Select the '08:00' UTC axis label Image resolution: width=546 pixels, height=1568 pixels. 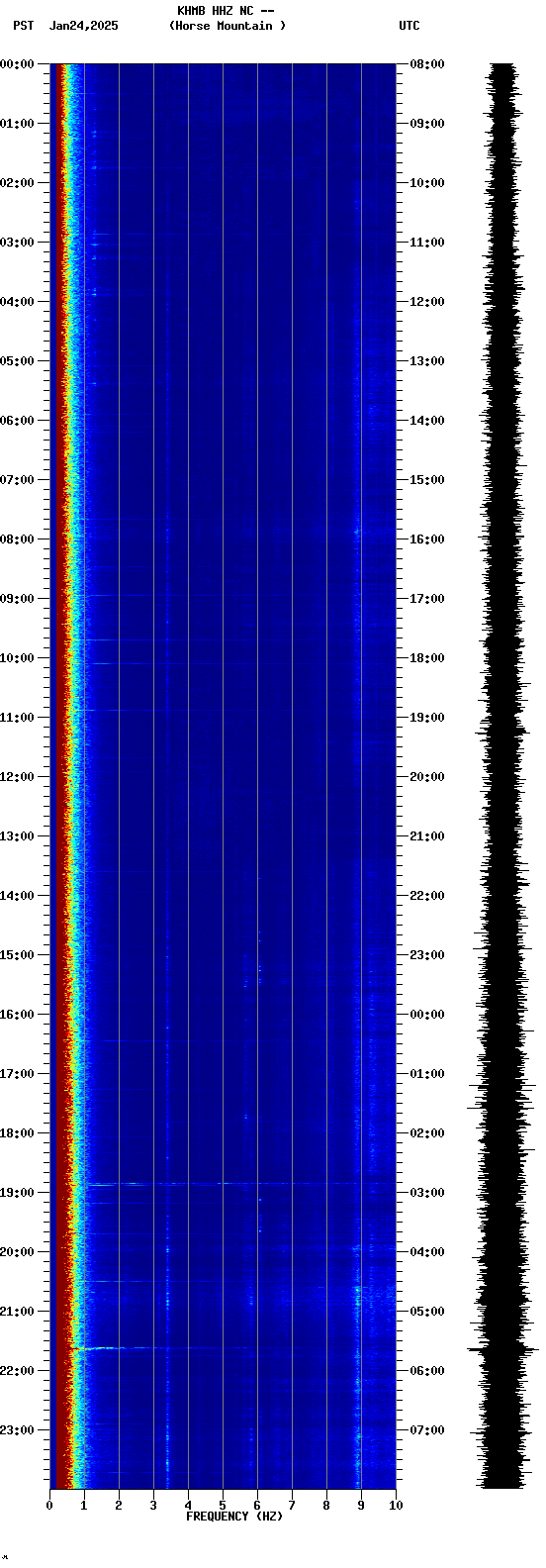427,64
